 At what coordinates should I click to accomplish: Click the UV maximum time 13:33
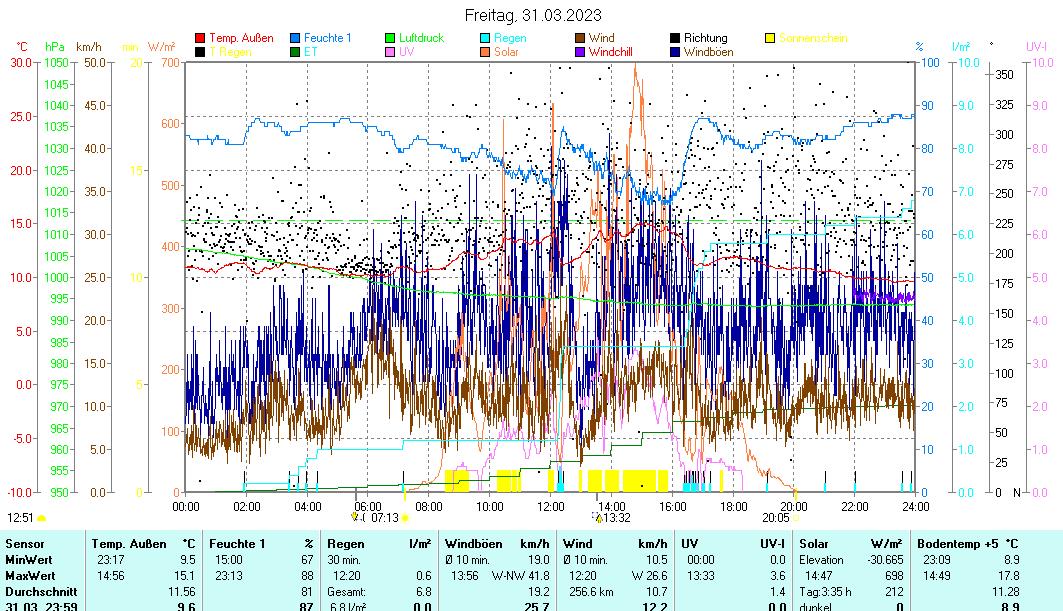700,576
